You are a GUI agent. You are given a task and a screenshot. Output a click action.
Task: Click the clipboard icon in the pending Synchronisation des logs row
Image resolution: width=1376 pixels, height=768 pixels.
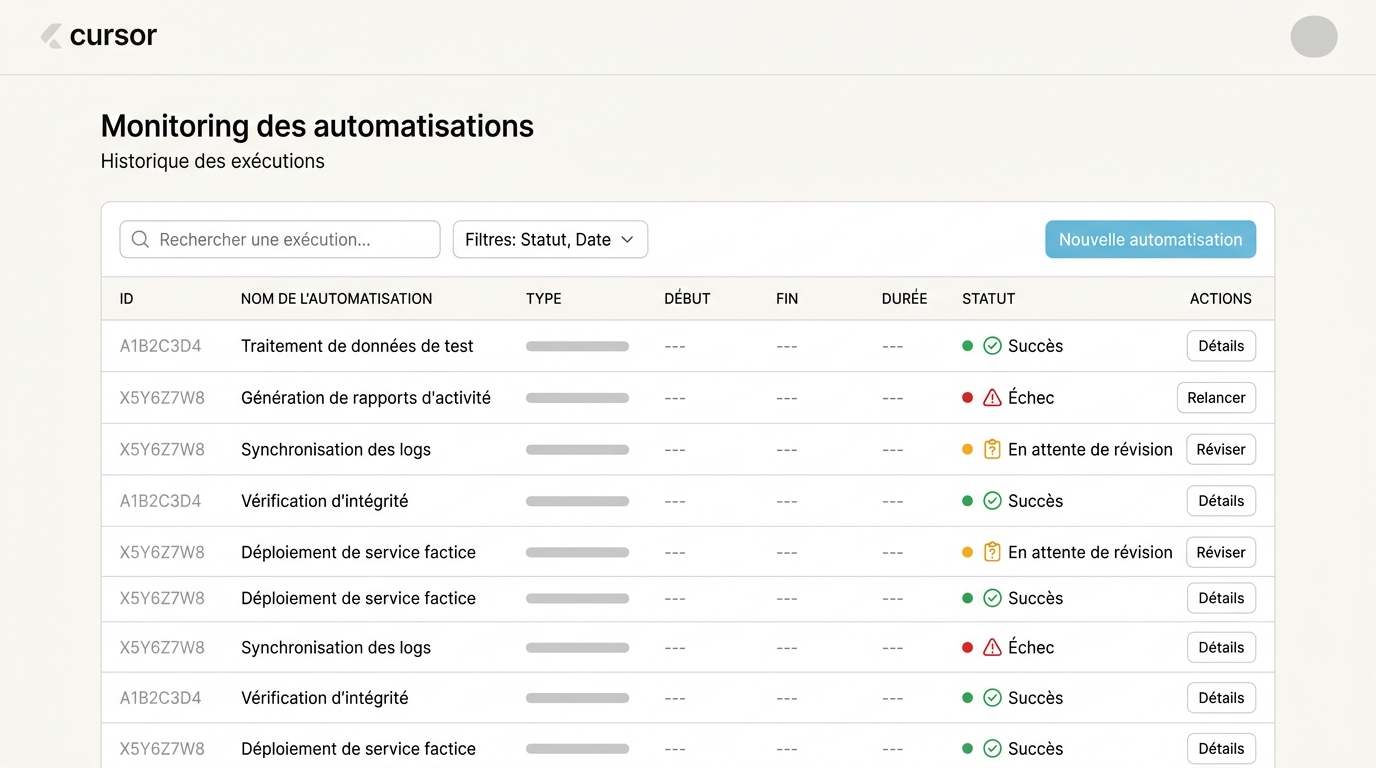pyautogui.click(x=992, y=449)
